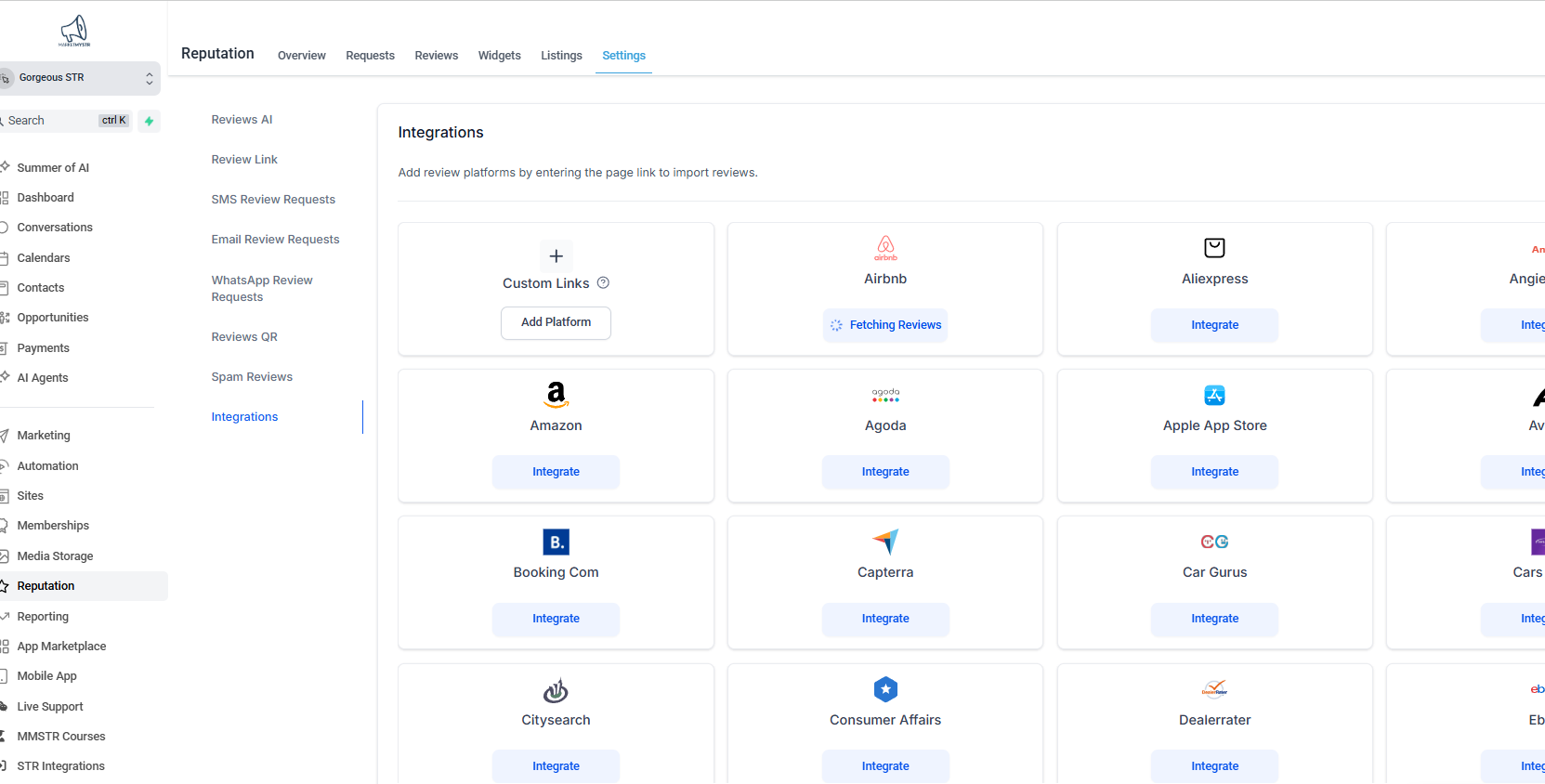
Task: Open App Marketplace from the sidebar
Action: click(x=61, y=647)
